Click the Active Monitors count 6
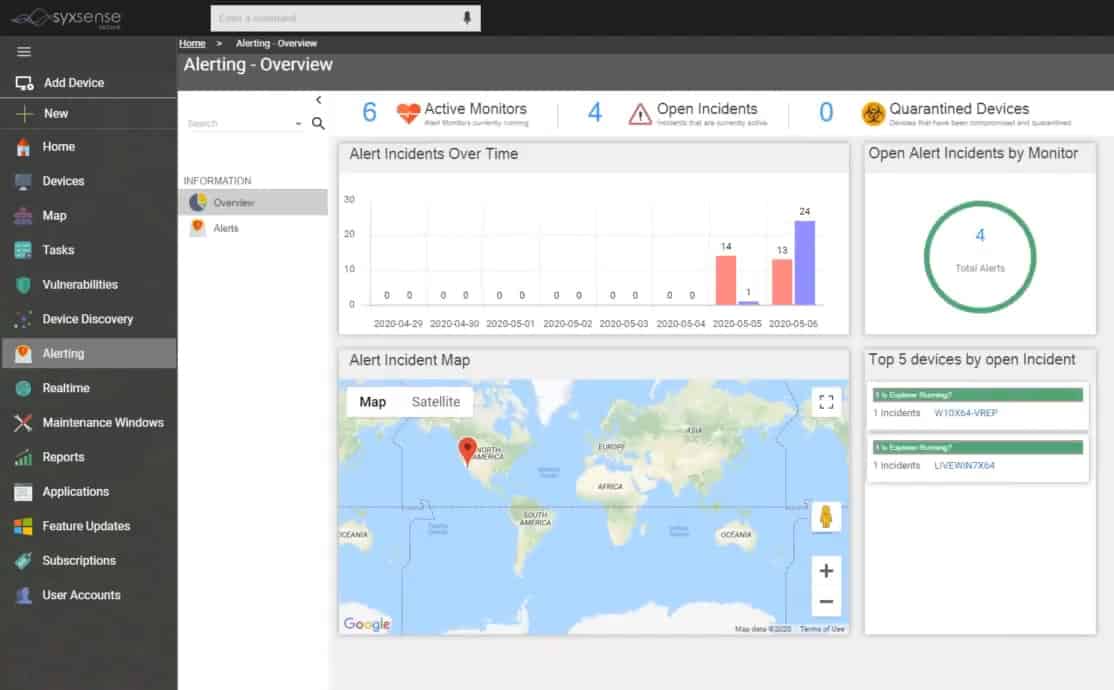 tap(369, 112)
